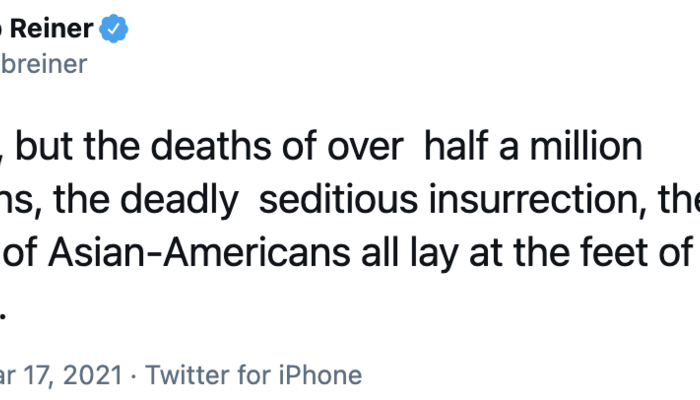Viewport: 700px width, 400px height.
Task: Click the "Twitter for iPhone" source link
Action: [x=254, y=376]
